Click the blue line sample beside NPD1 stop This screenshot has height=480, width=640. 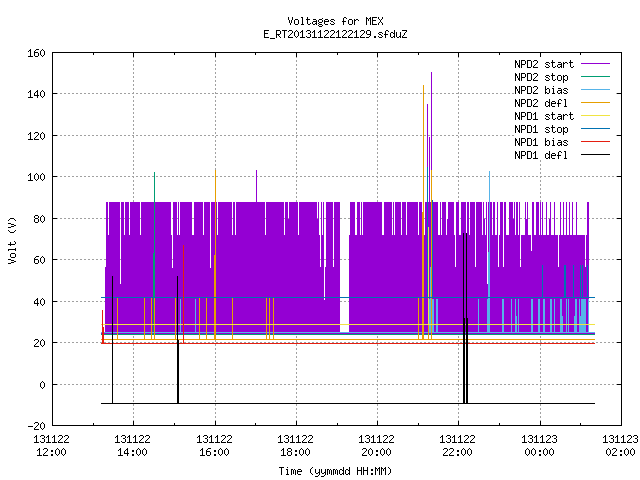[x=595, y=129]
